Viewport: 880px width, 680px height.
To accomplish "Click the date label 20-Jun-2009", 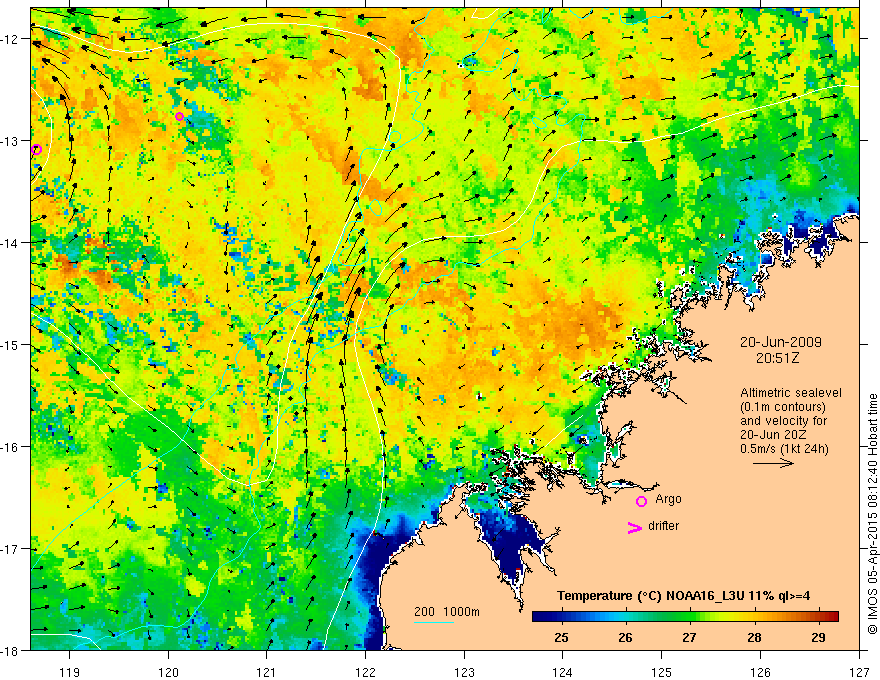I will (781, 342).
